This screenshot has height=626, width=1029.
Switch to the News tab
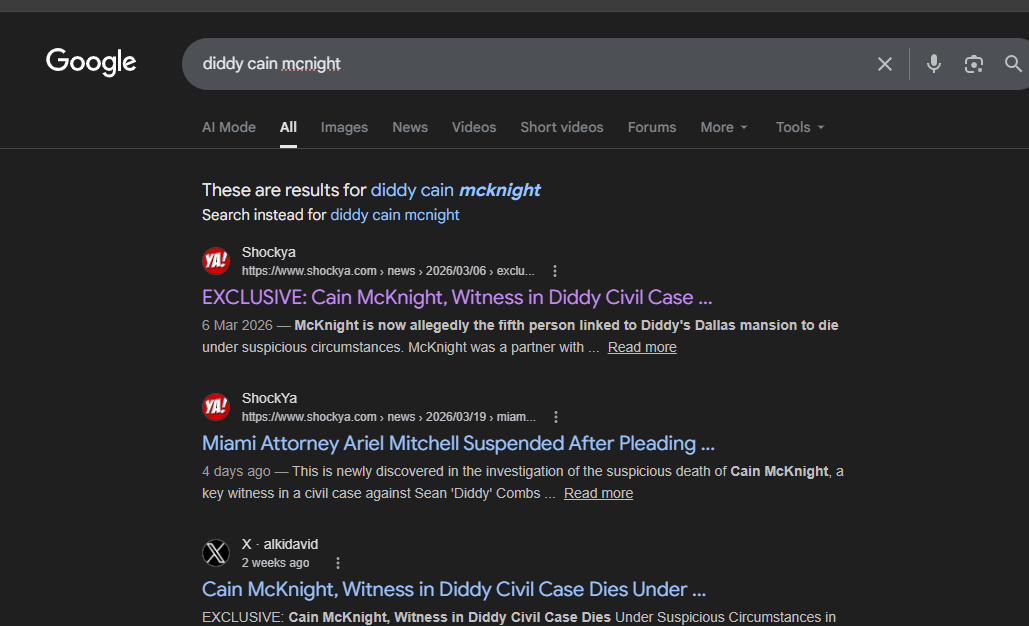point(410,127)
